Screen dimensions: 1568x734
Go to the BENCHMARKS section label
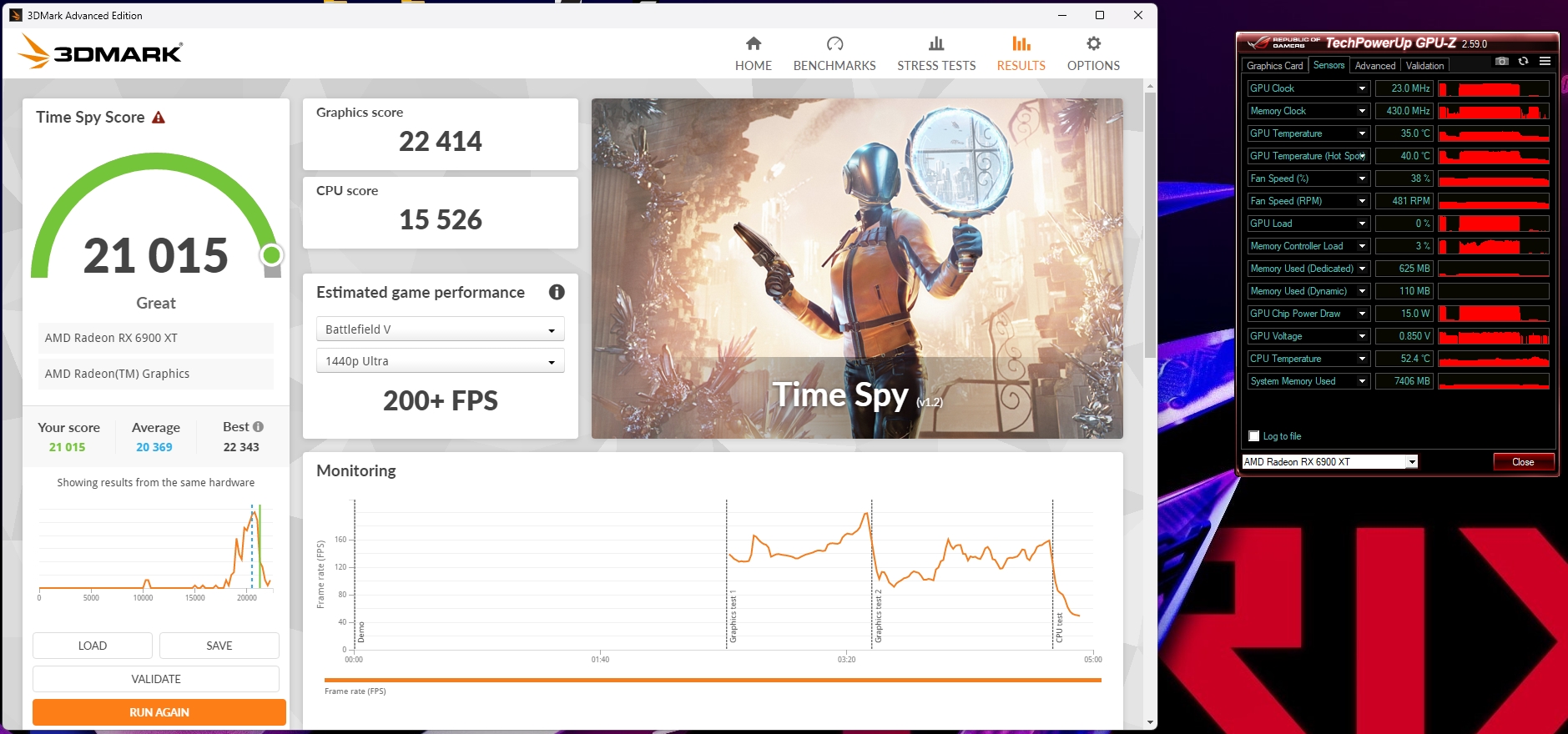tap(834, 66)
